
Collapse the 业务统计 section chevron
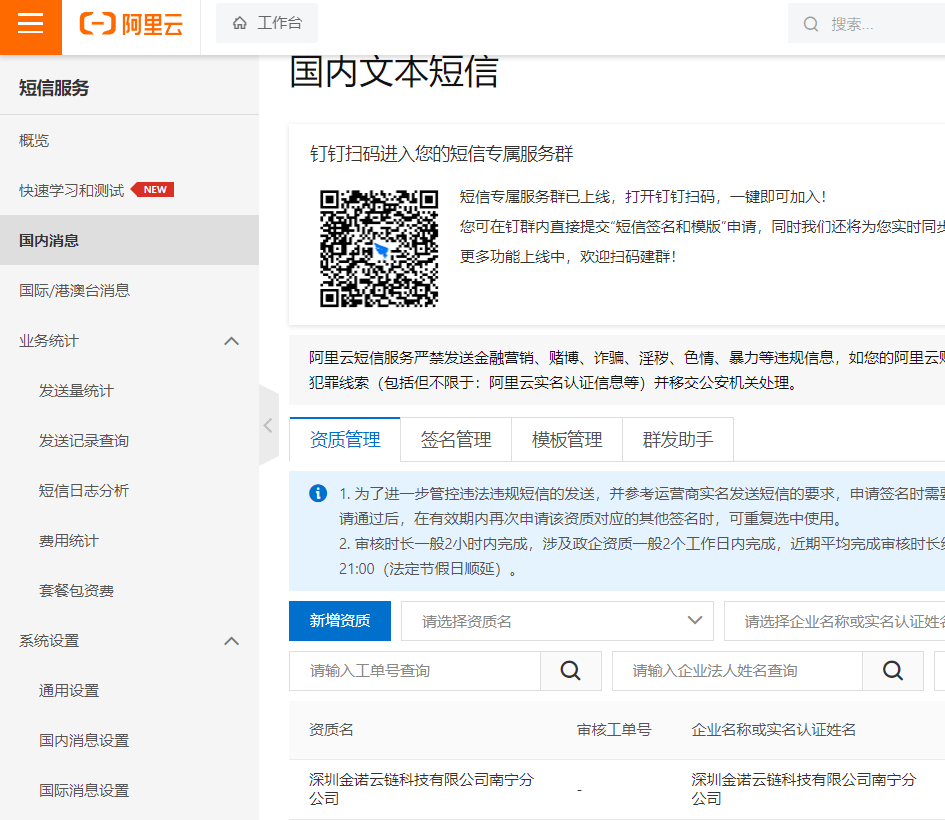tap(231, 341)
